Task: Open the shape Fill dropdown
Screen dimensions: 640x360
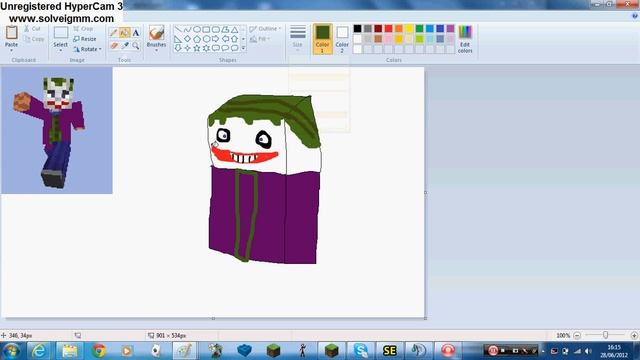Action: click(260, 39)
